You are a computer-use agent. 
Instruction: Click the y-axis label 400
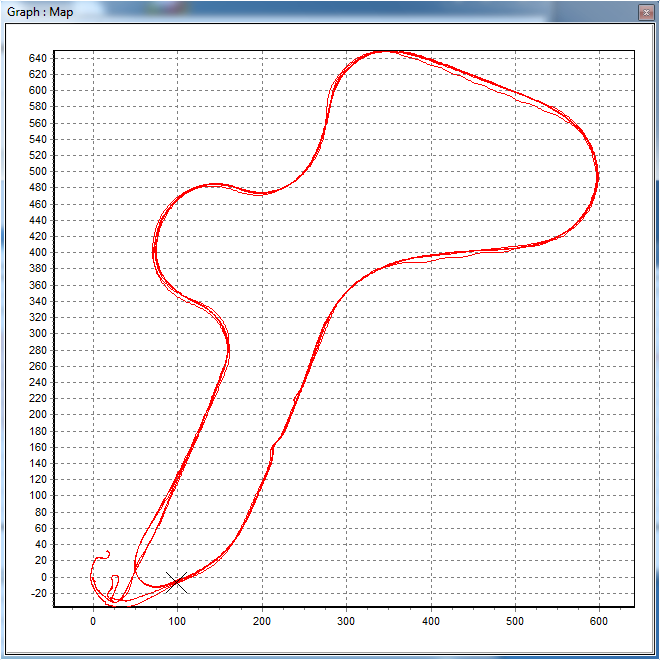[37, 253]
